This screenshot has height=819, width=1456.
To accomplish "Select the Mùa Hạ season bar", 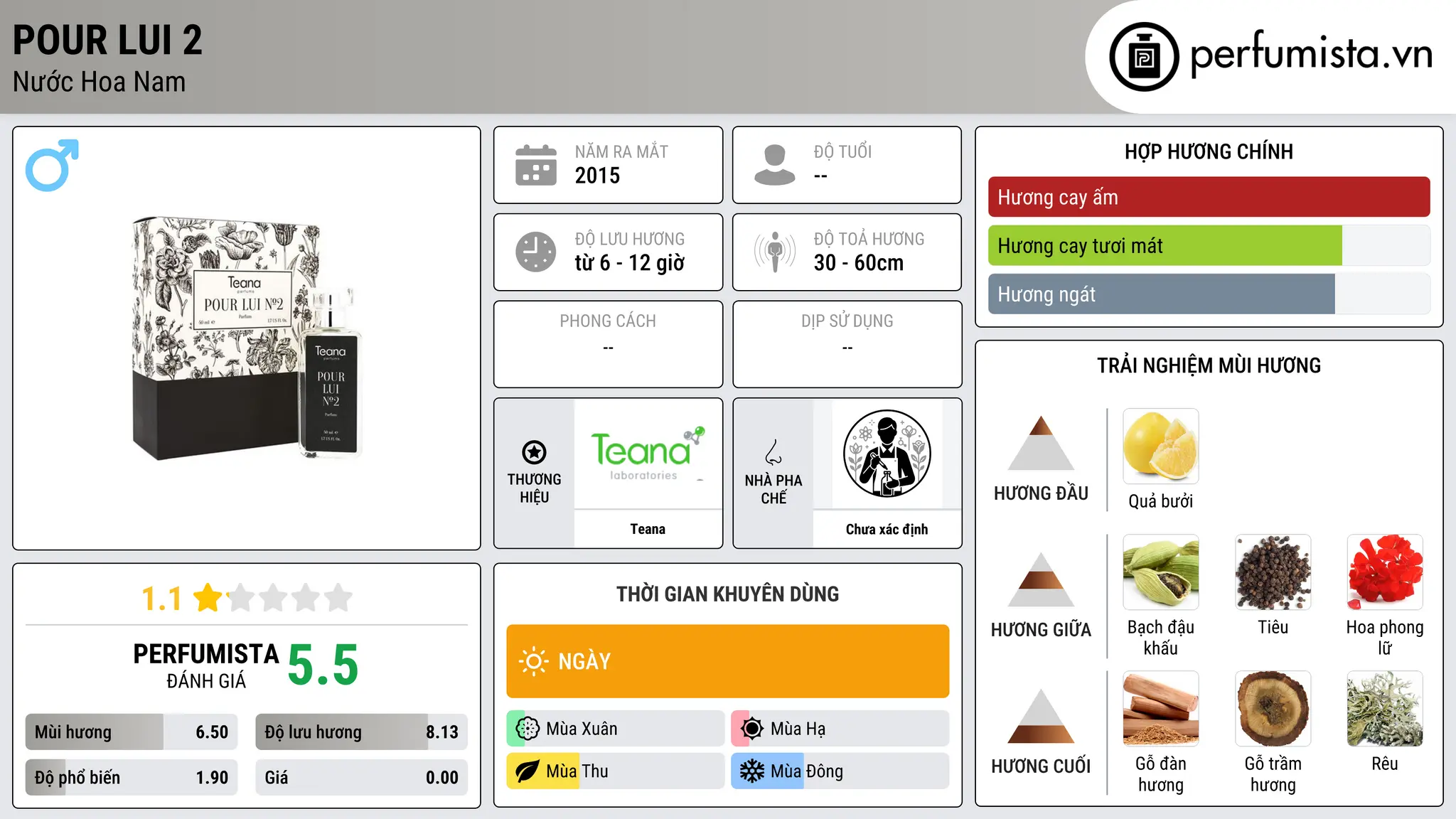I will tap(840, 729).
